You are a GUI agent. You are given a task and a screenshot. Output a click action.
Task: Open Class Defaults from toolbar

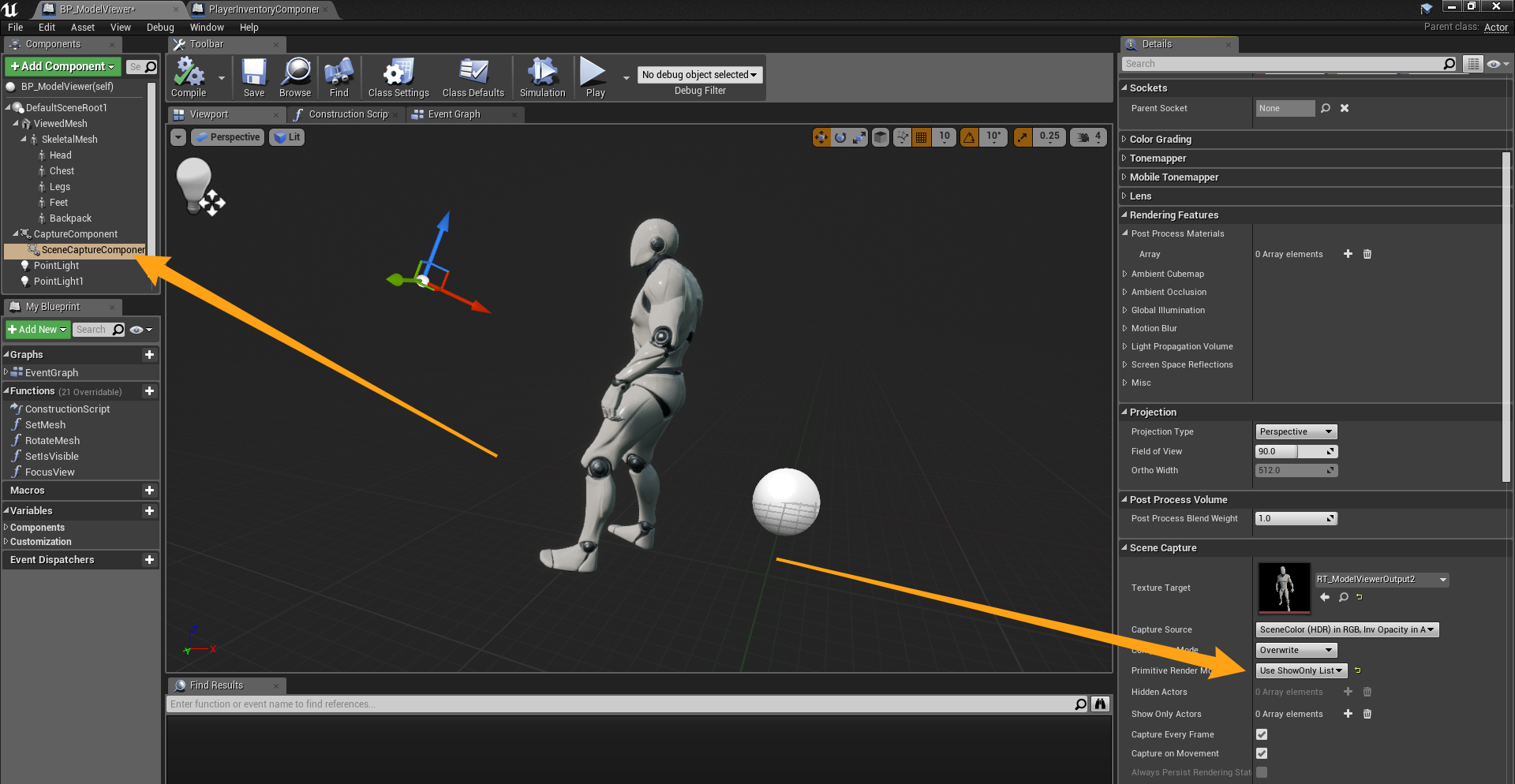[x=473, y=77]
